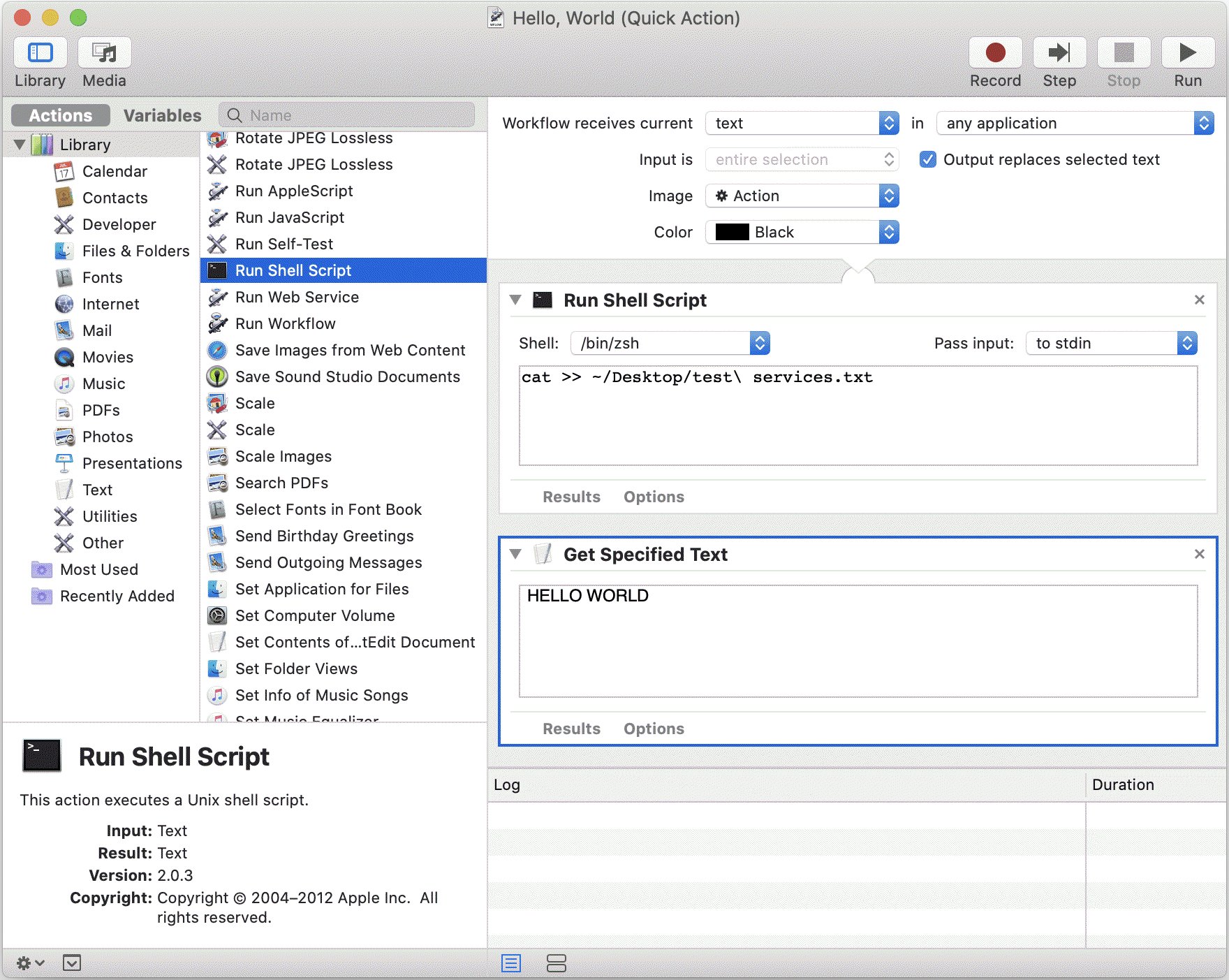This screenshot has height=980, width=1229.
Task: Show the log view icon
Action: (x=511, y=963)
